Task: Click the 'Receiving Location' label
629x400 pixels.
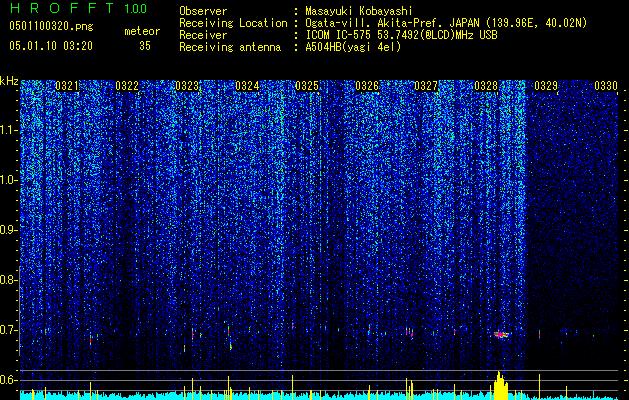Action: pos(233,23)
